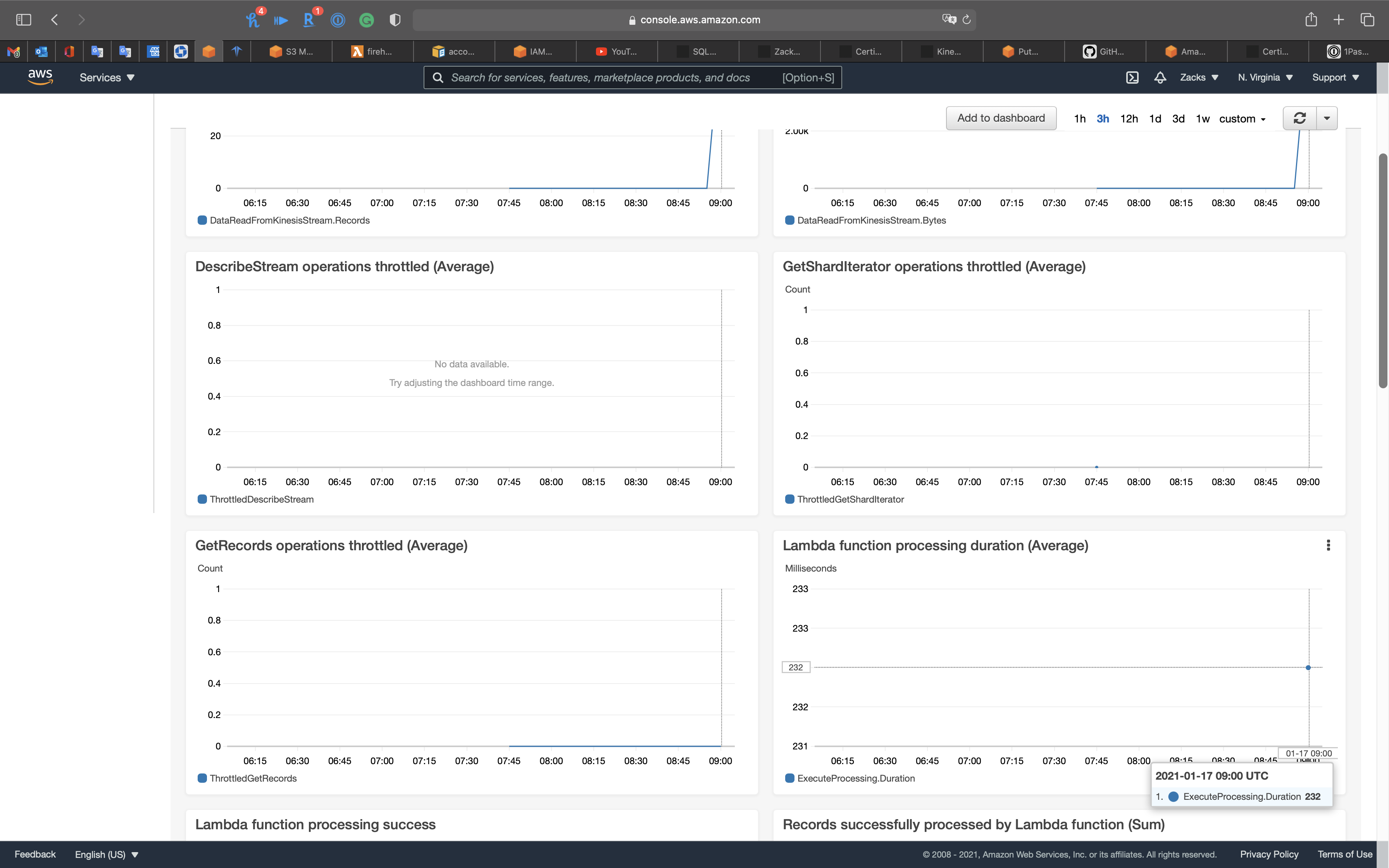
Task: Toggle DataReadFromKinesisStream.Records legend color swatch
Action: pos(202,220)
